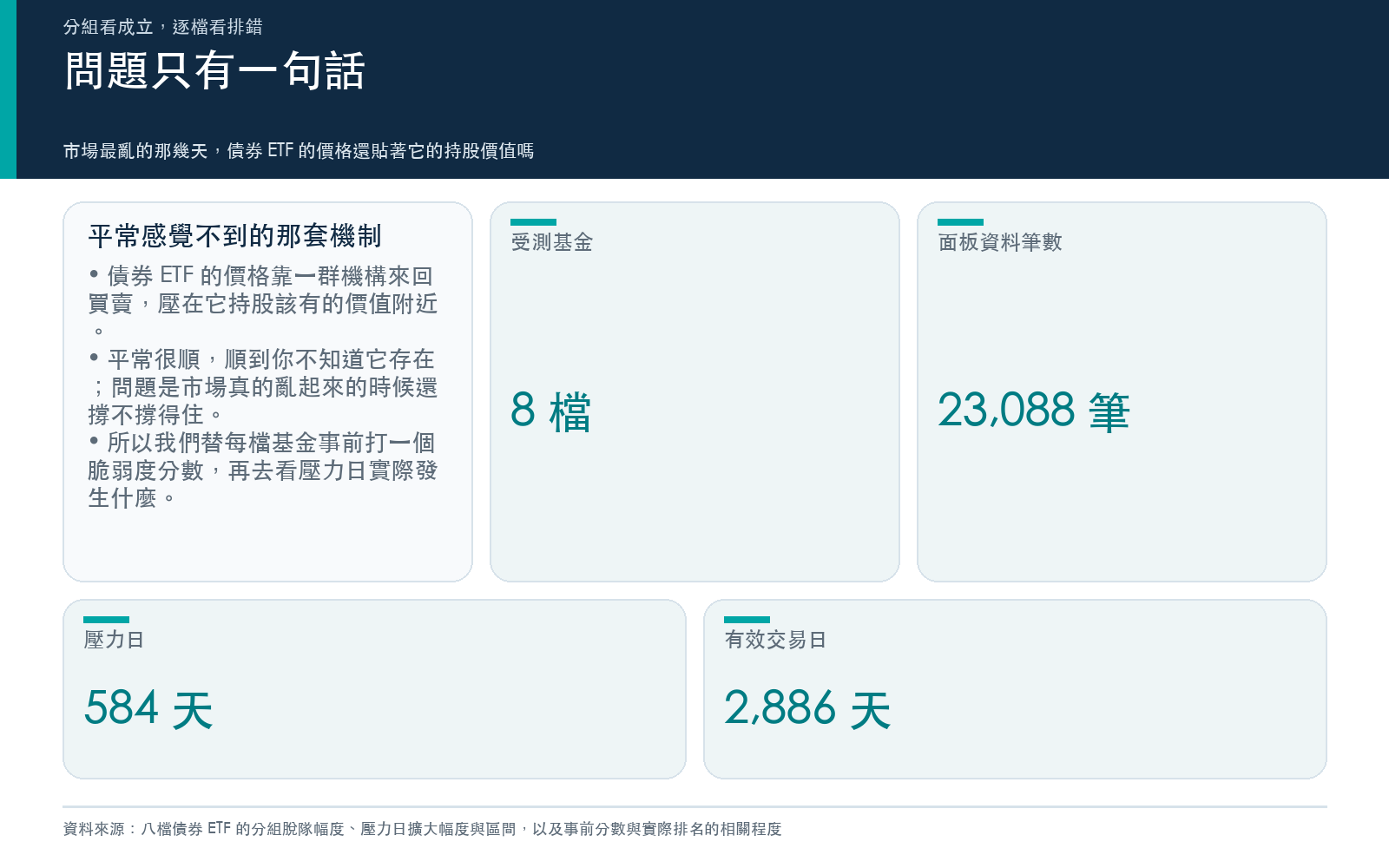Click the value 23,088 筆
This screenshot has height=868, width=1389.
click(1034, 411)
